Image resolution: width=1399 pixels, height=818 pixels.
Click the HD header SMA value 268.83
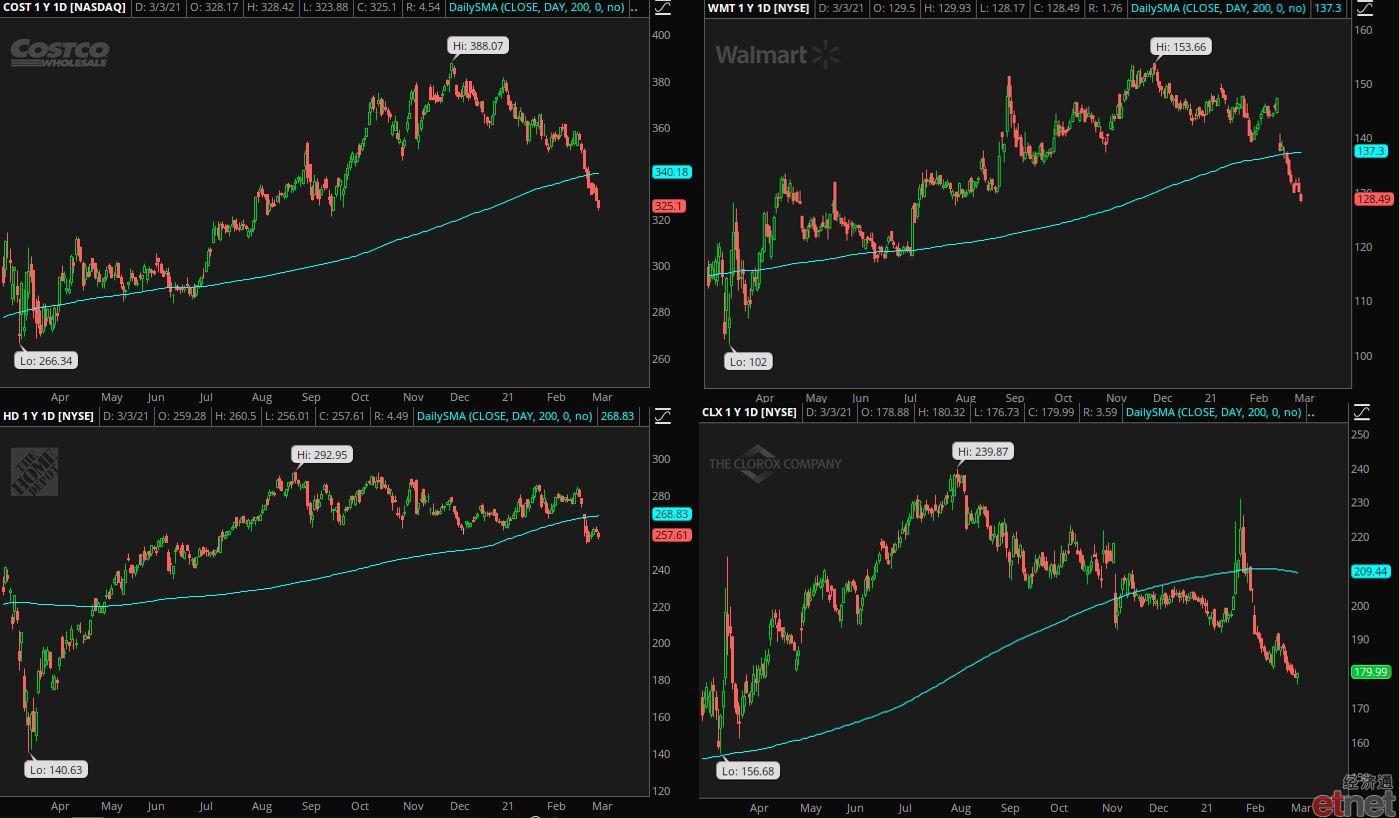click(x=618, y=416)
